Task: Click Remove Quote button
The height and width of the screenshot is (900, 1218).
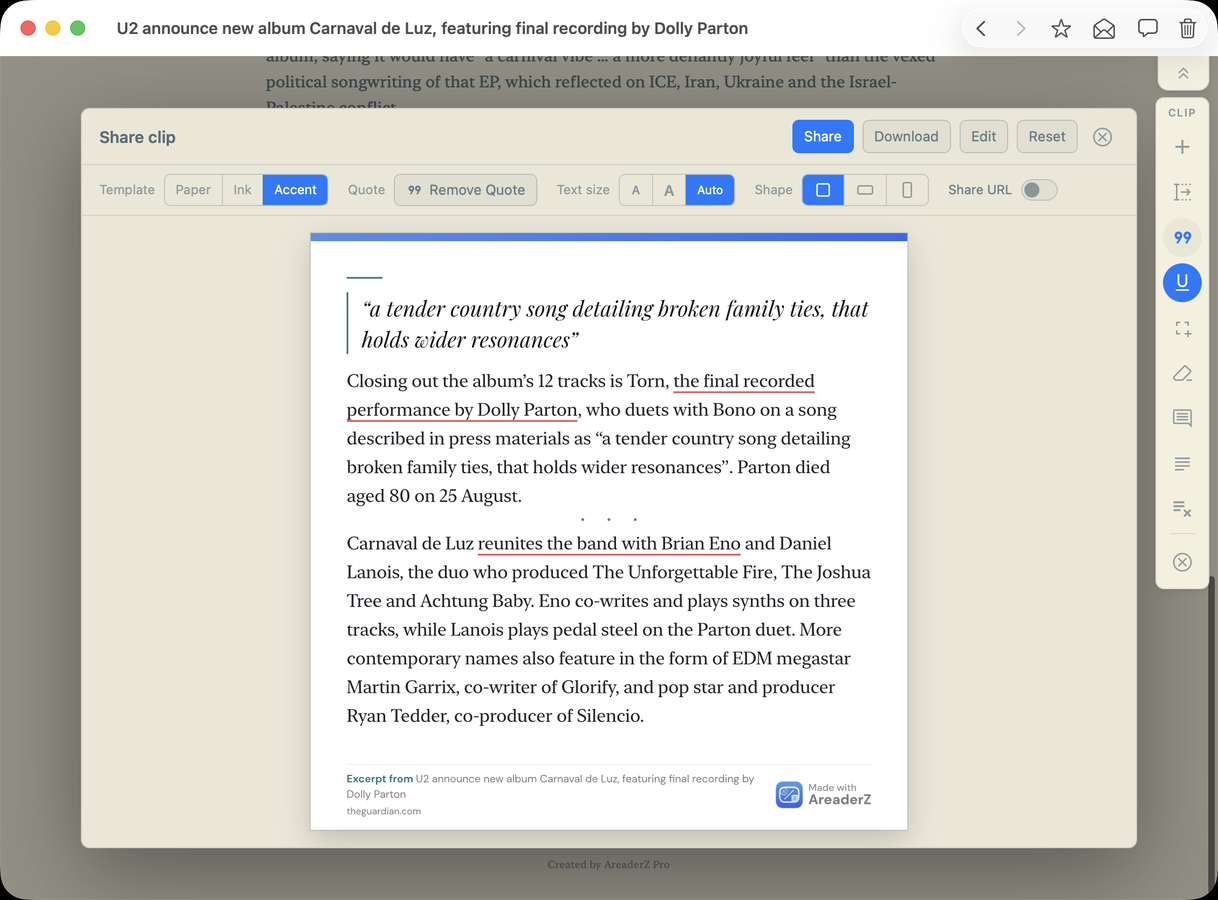Action: point(466,190)
